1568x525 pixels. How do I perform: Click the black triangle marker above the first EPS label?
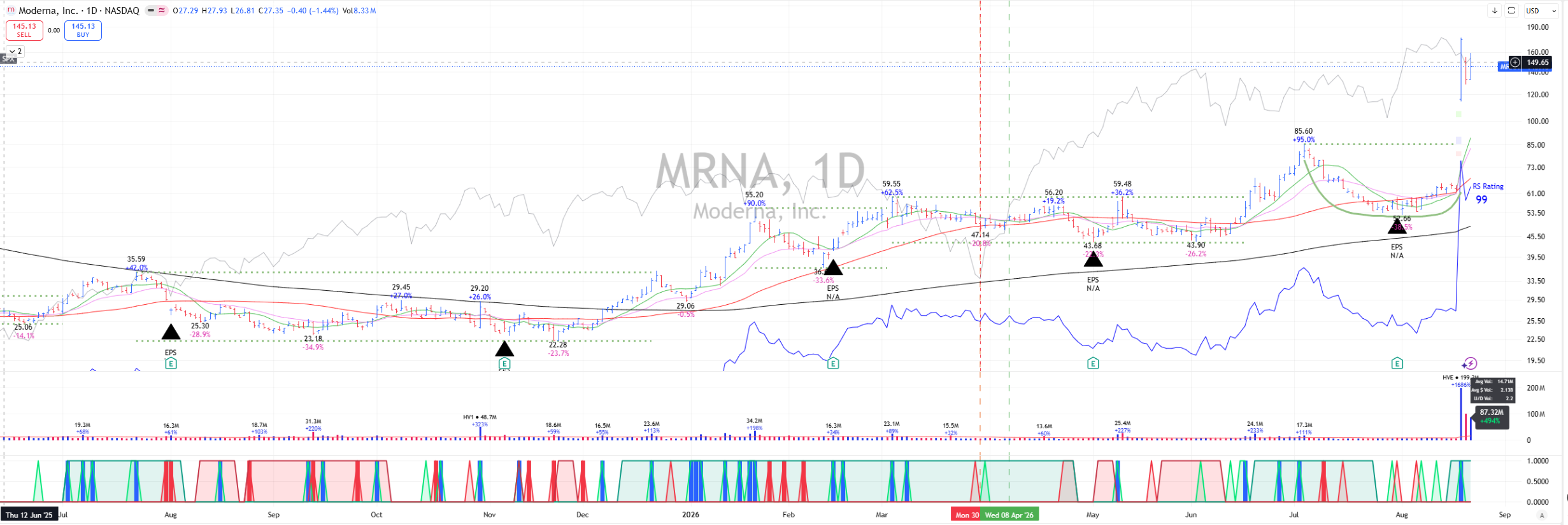(171, 332)
